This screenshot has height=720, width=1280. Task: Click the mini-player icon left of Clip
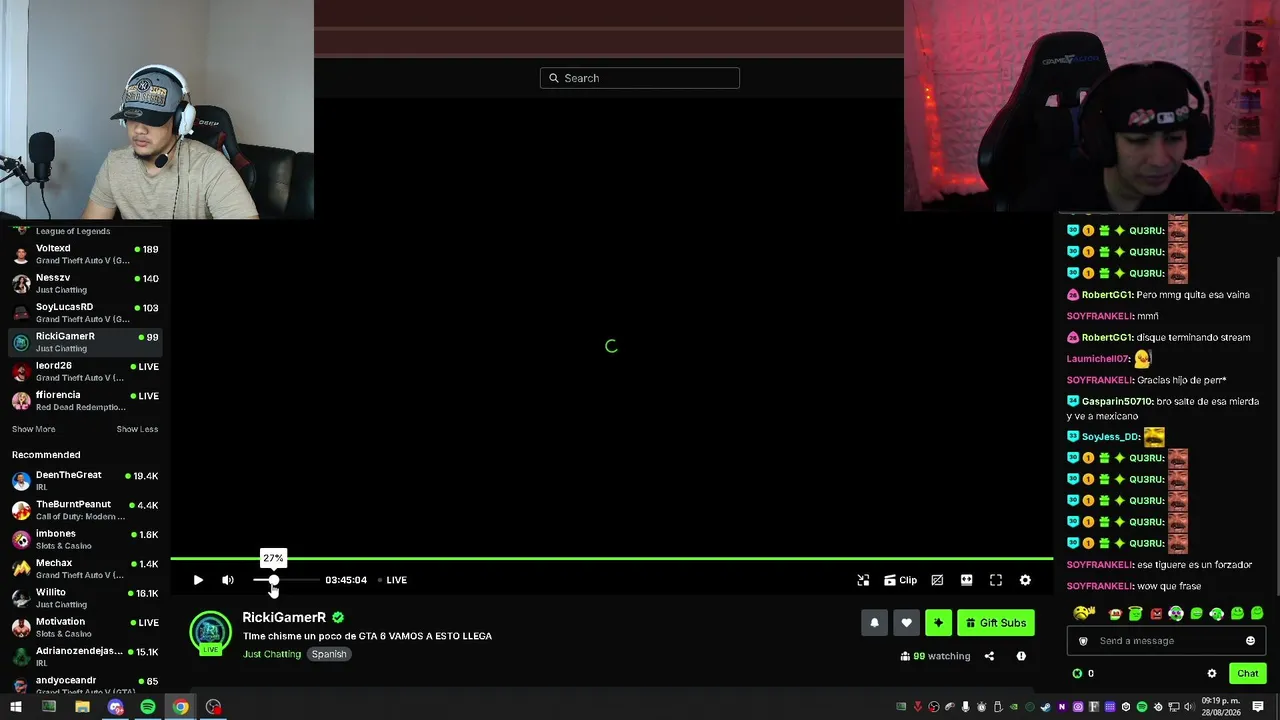pyautogui.click(x=863, y=580)
